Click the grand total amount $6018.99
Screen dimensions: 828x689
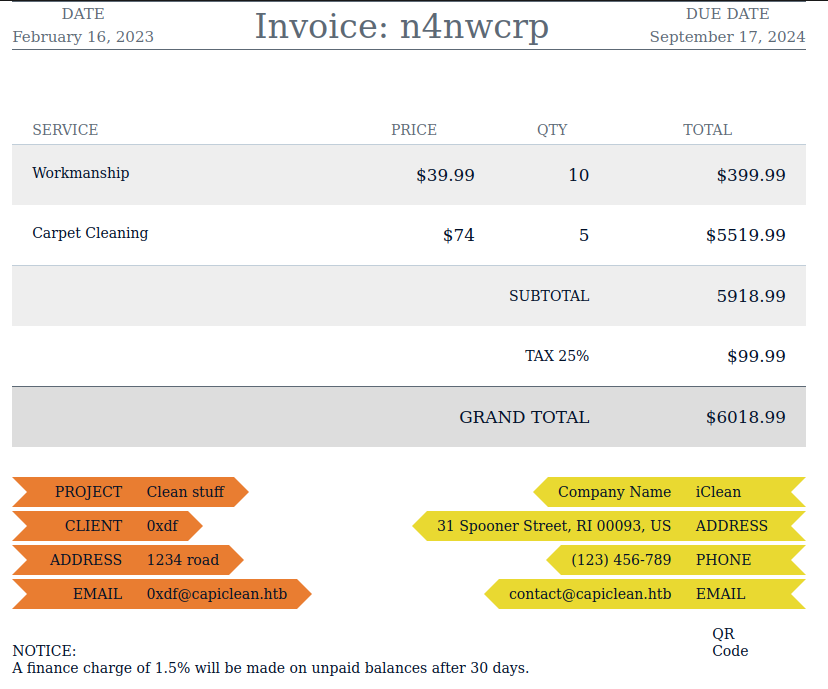tap(745, 417)
